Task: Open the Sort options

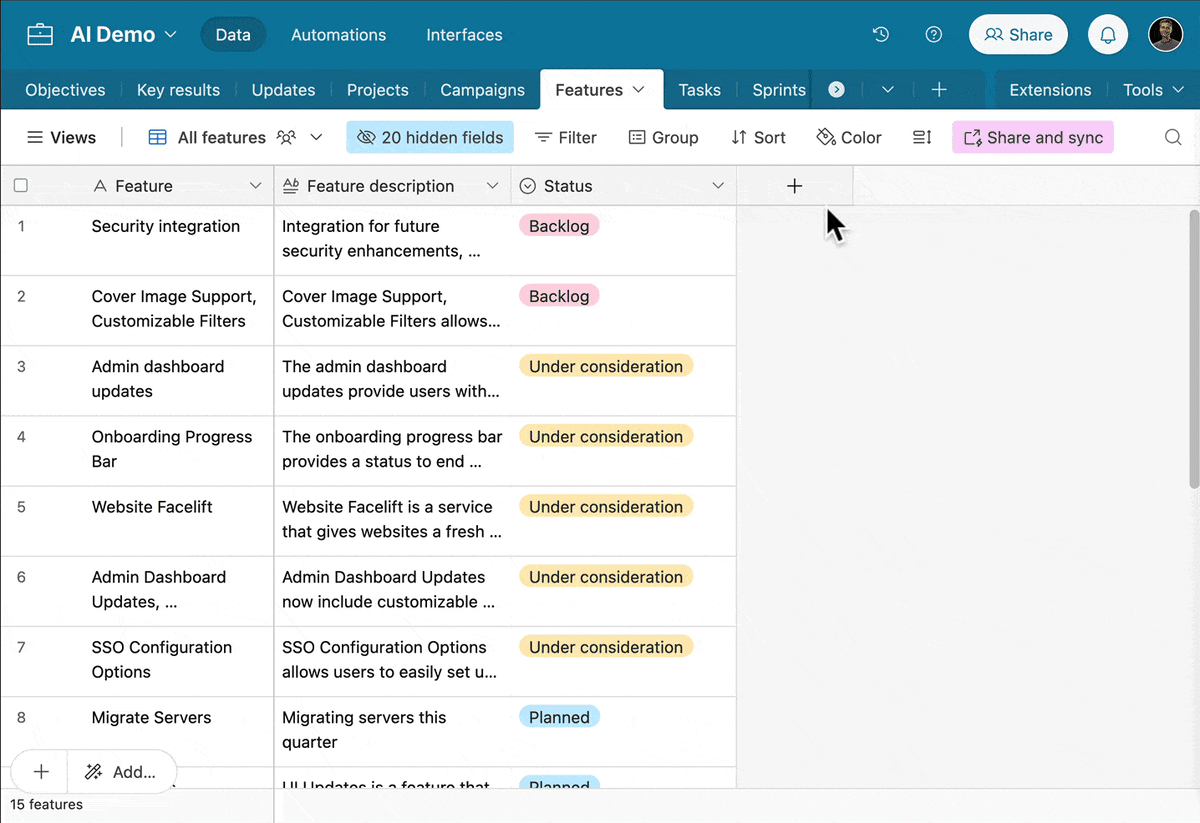Action: point(758,137)
